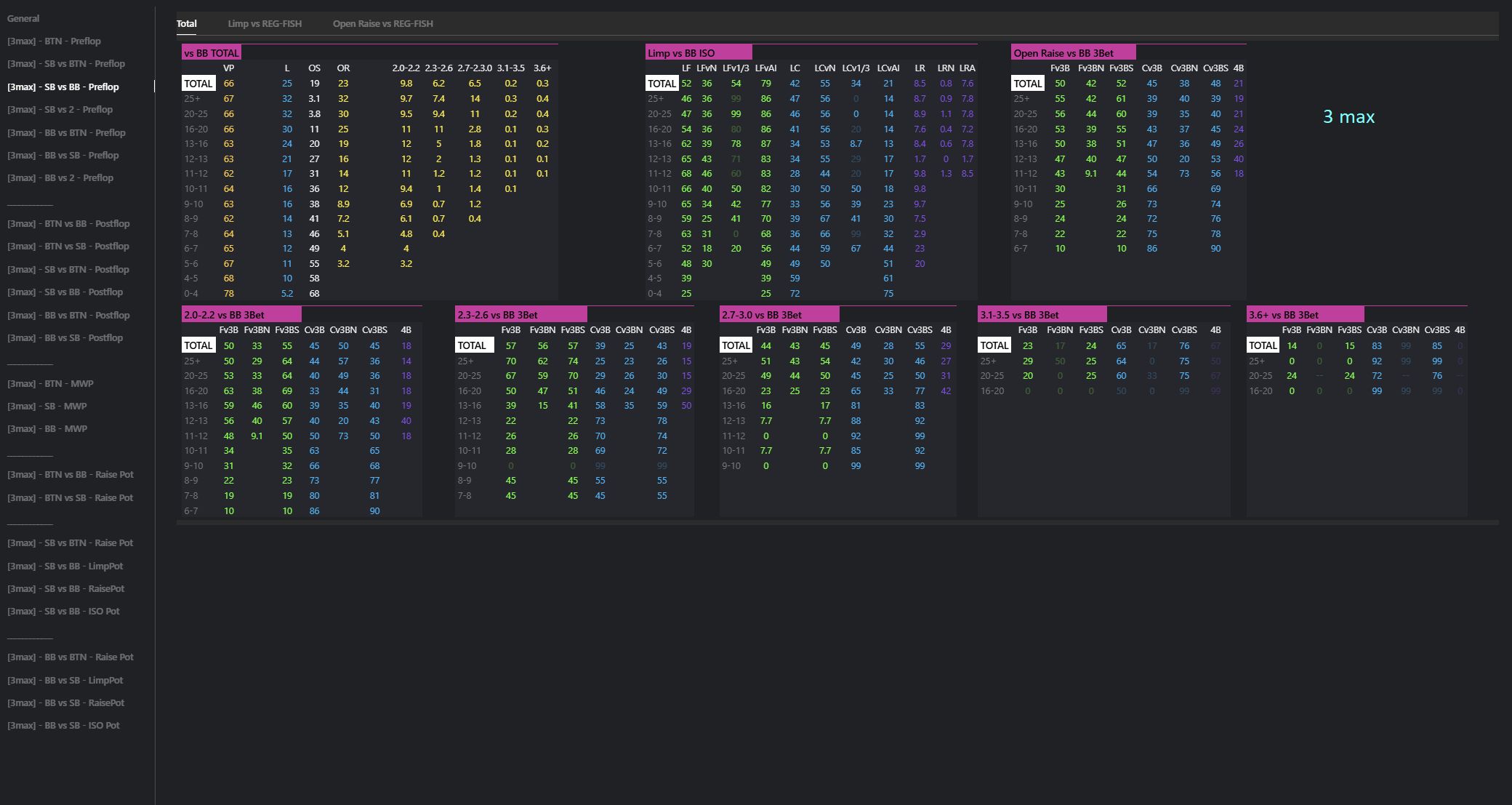Select [3max] - BTN vs SB - Raise Pot
1512x805 pixels.
tap(70, 498)
